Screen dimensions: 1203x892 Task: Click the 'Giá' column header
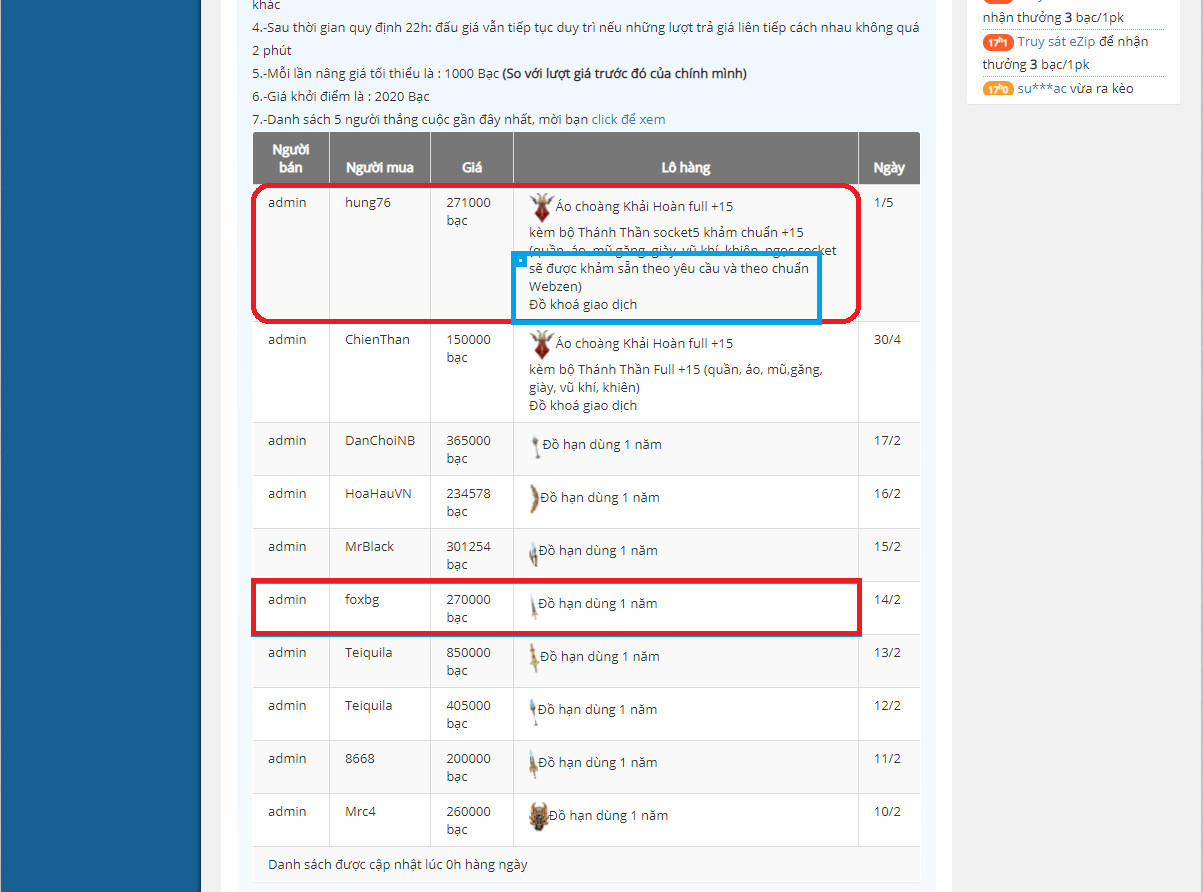[x=472, y=168]
